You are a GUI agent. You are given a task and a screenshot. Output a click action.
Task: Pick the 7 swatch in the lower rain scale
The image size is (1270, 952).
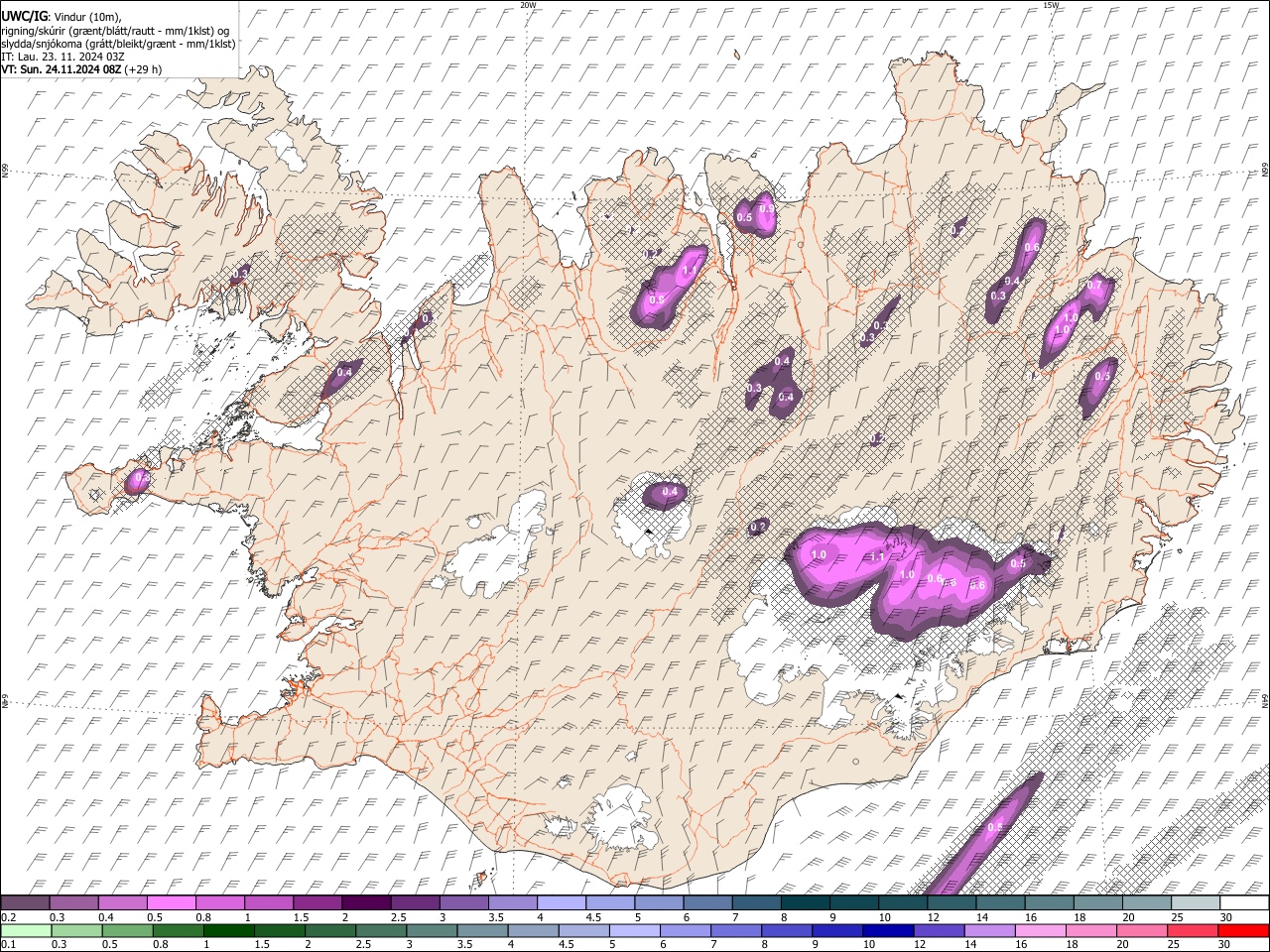[734, 931]
